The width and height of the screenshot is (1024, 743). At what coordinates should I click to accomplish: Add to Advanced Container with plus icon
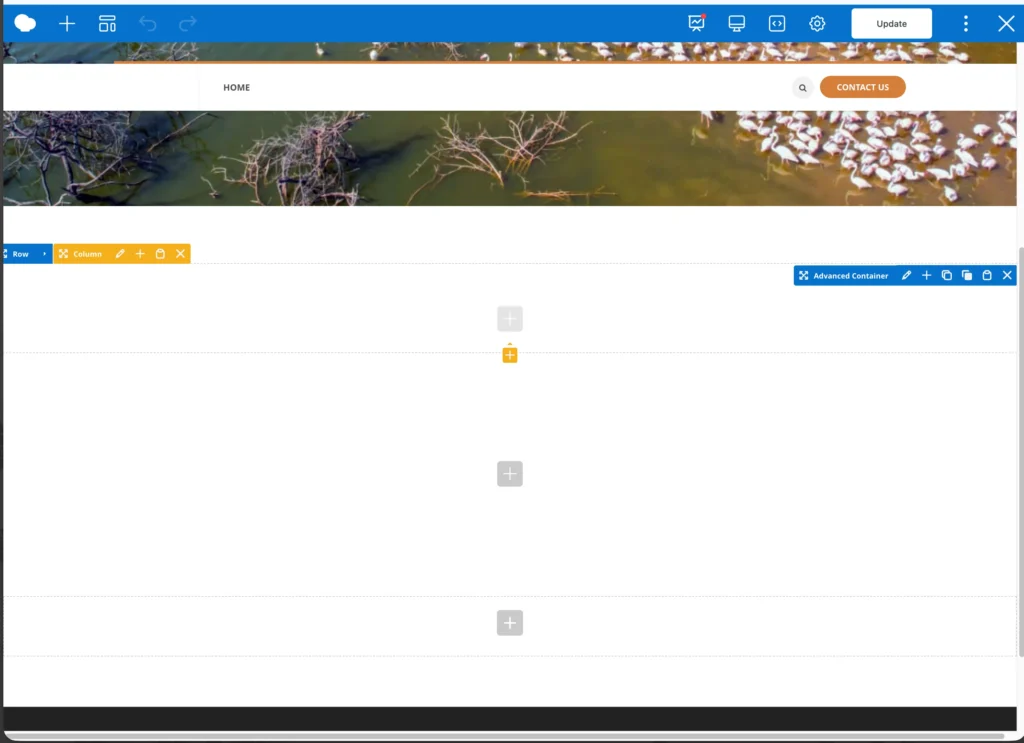pos(926,276)
